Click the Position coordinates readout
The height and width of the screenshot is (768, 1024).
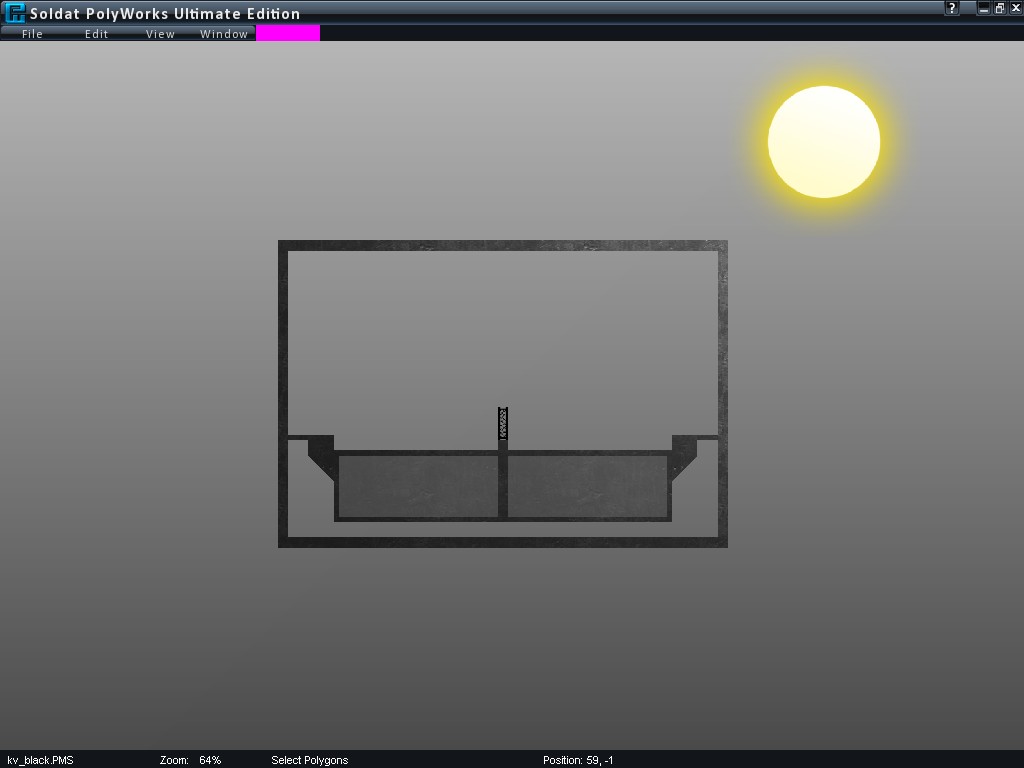point(578,760)
